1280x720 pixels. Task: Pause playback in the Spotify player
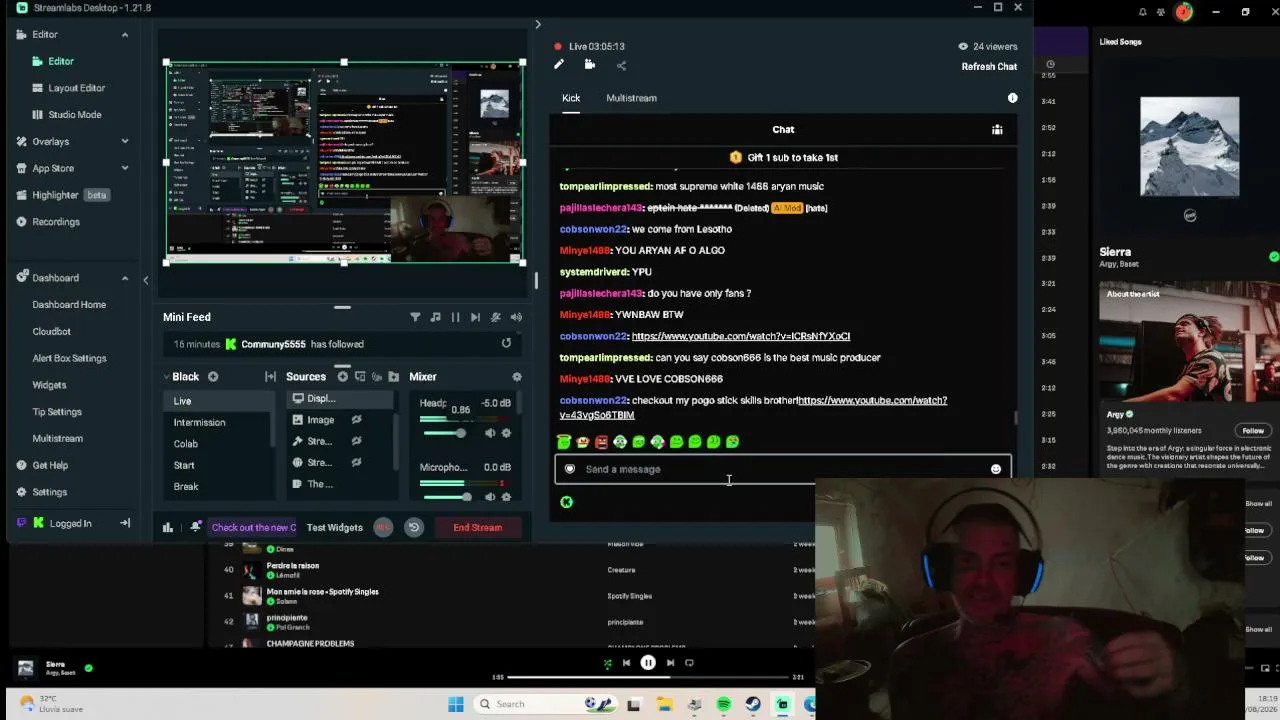pos(648,662)
